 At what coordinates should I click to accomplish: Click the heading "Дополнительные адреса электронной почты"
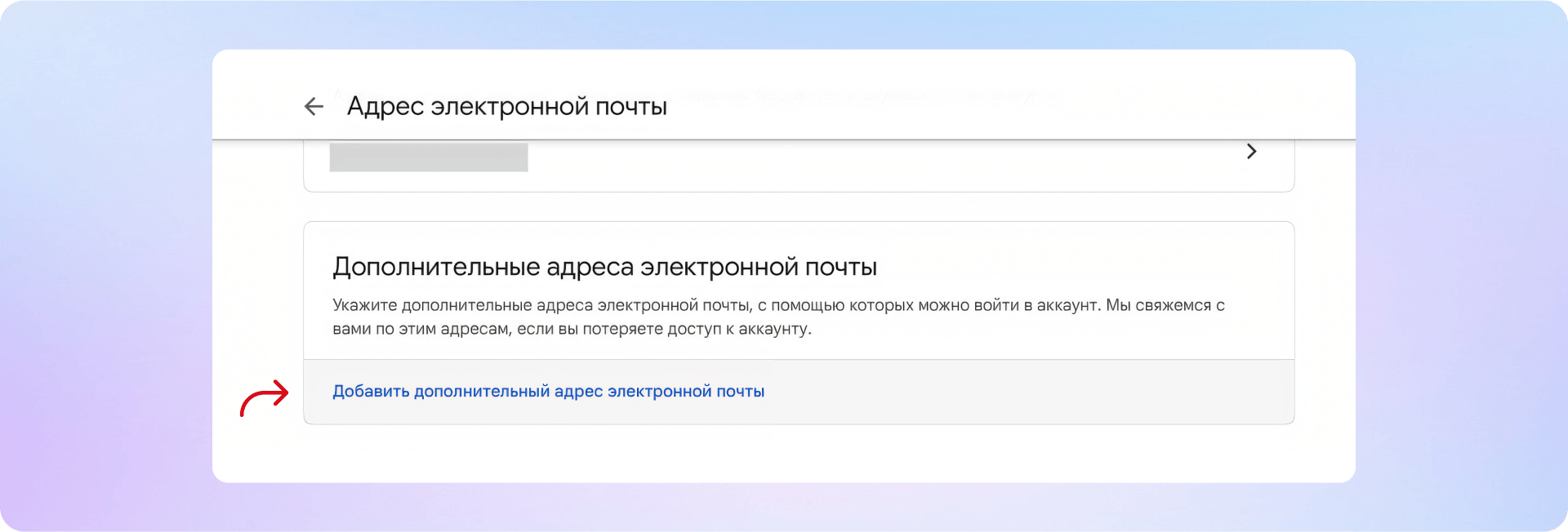coord(604,267)
